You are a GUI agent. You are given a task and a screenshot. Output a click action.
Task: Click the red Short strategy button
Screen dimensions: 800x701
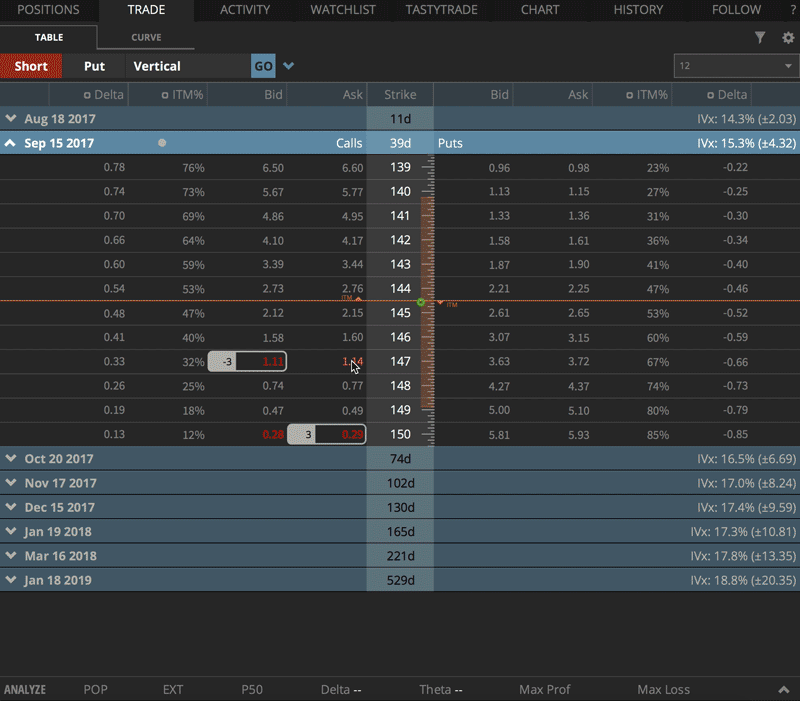pos(31,66)
